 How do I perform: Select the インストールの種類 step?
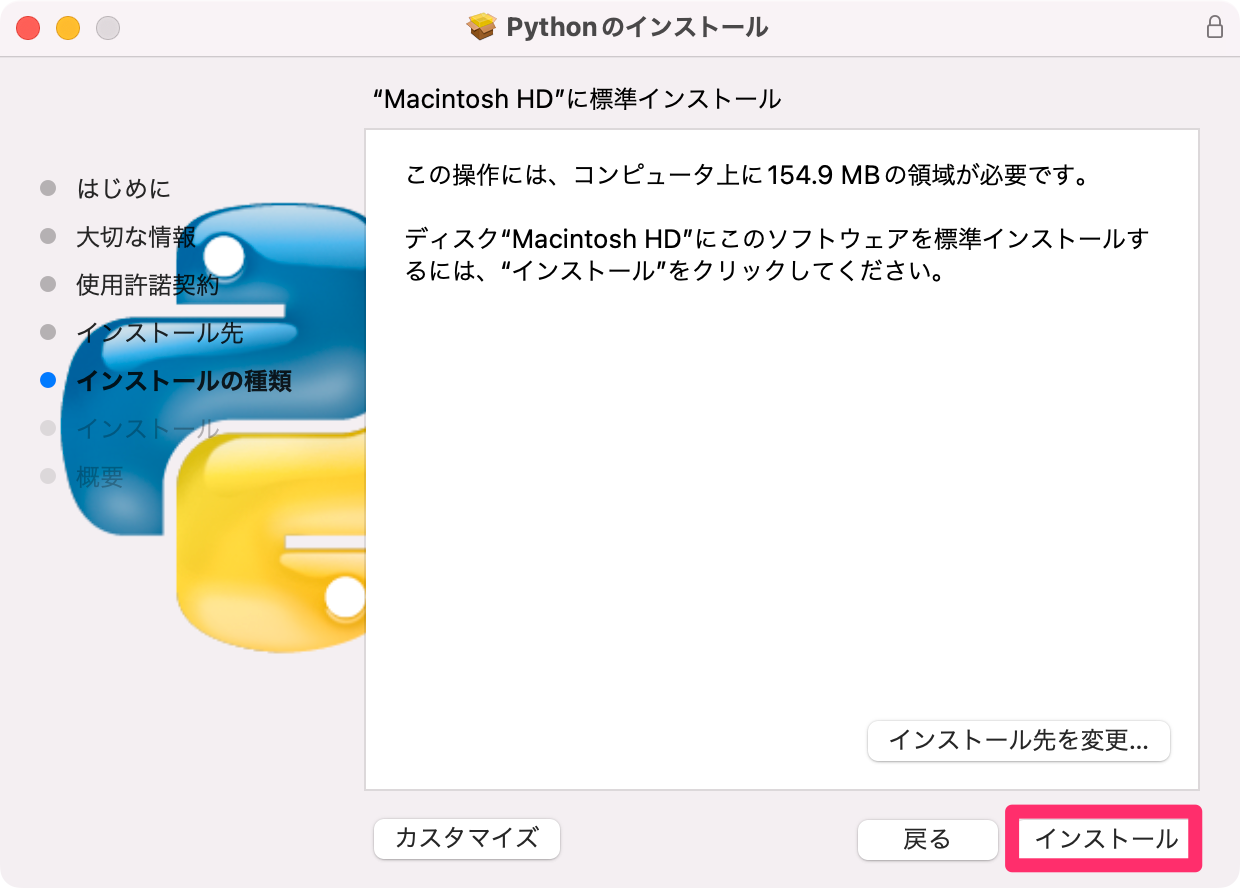(x=185, y=381)
